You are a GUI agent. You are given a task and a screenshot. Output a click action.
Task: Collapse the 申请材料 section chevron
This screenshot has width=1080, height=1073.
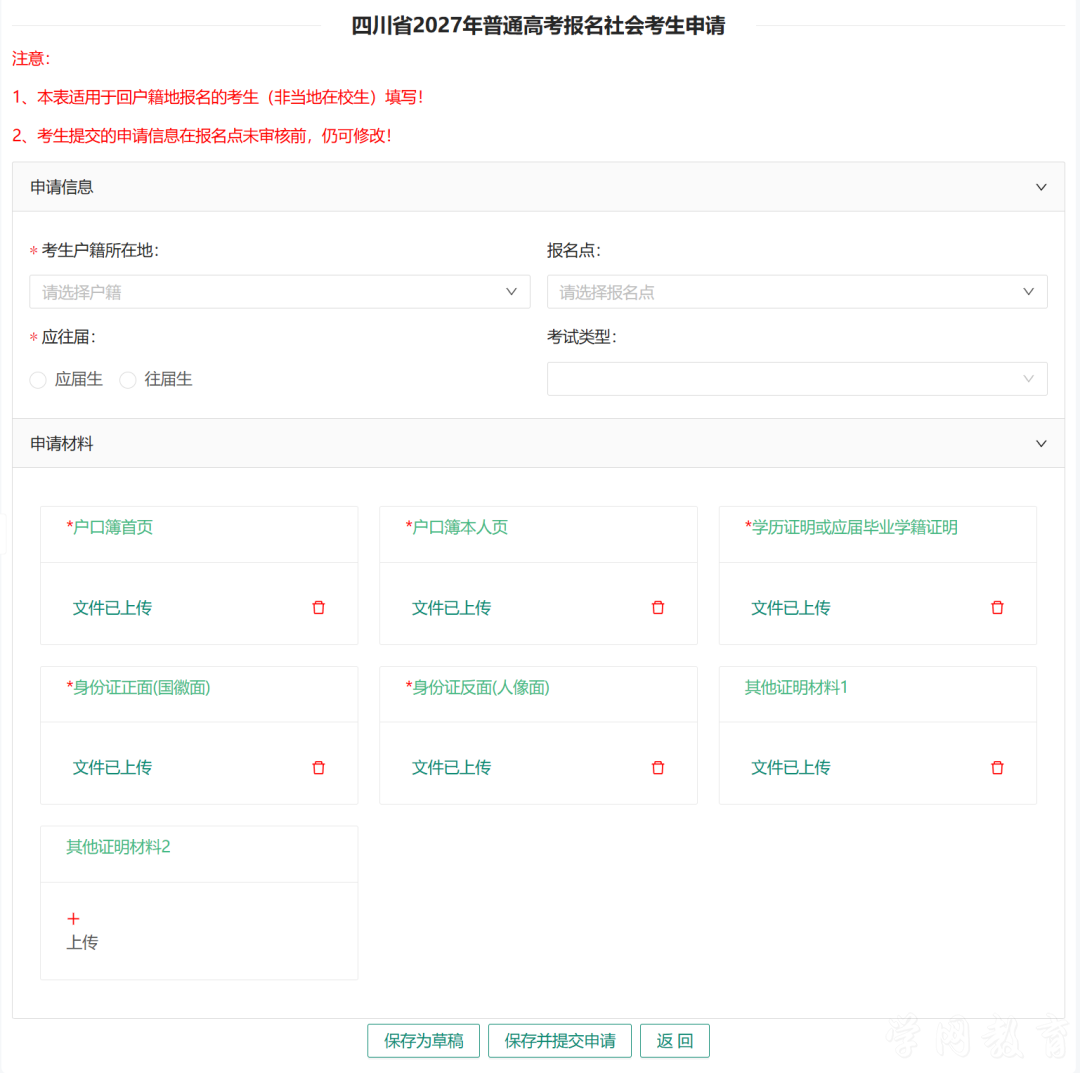tap(1041, 444)
